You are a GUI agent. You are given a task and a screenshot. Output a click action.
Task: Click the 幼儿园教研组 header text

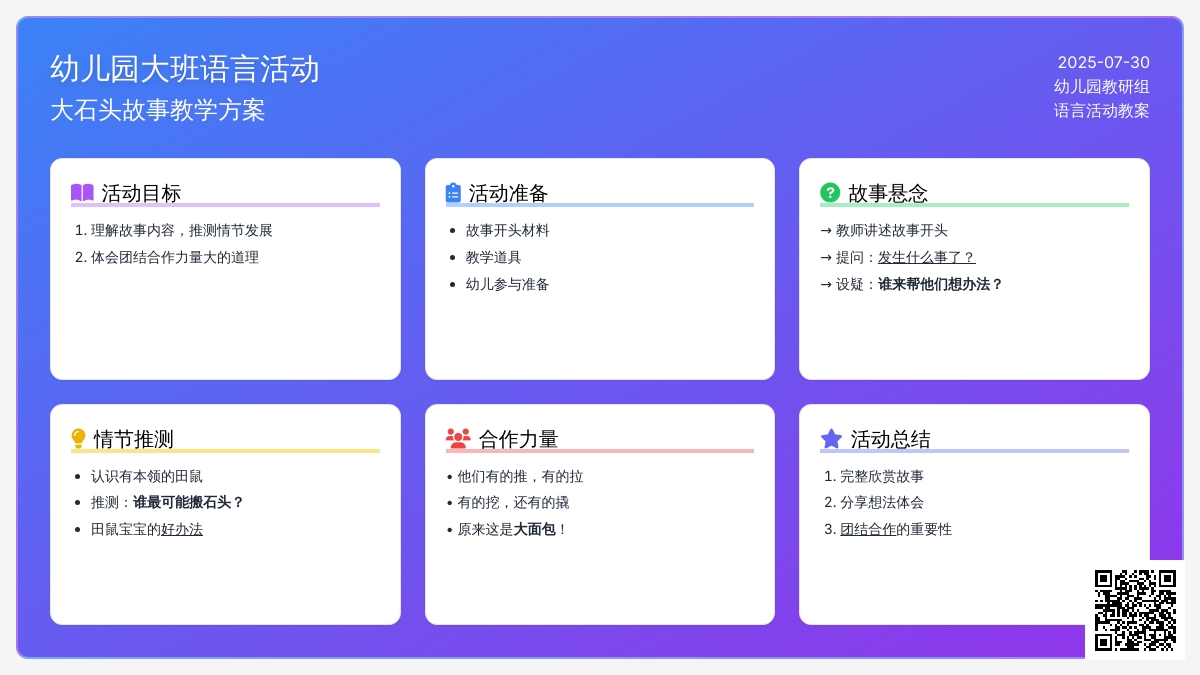(x=1102, y=86)
